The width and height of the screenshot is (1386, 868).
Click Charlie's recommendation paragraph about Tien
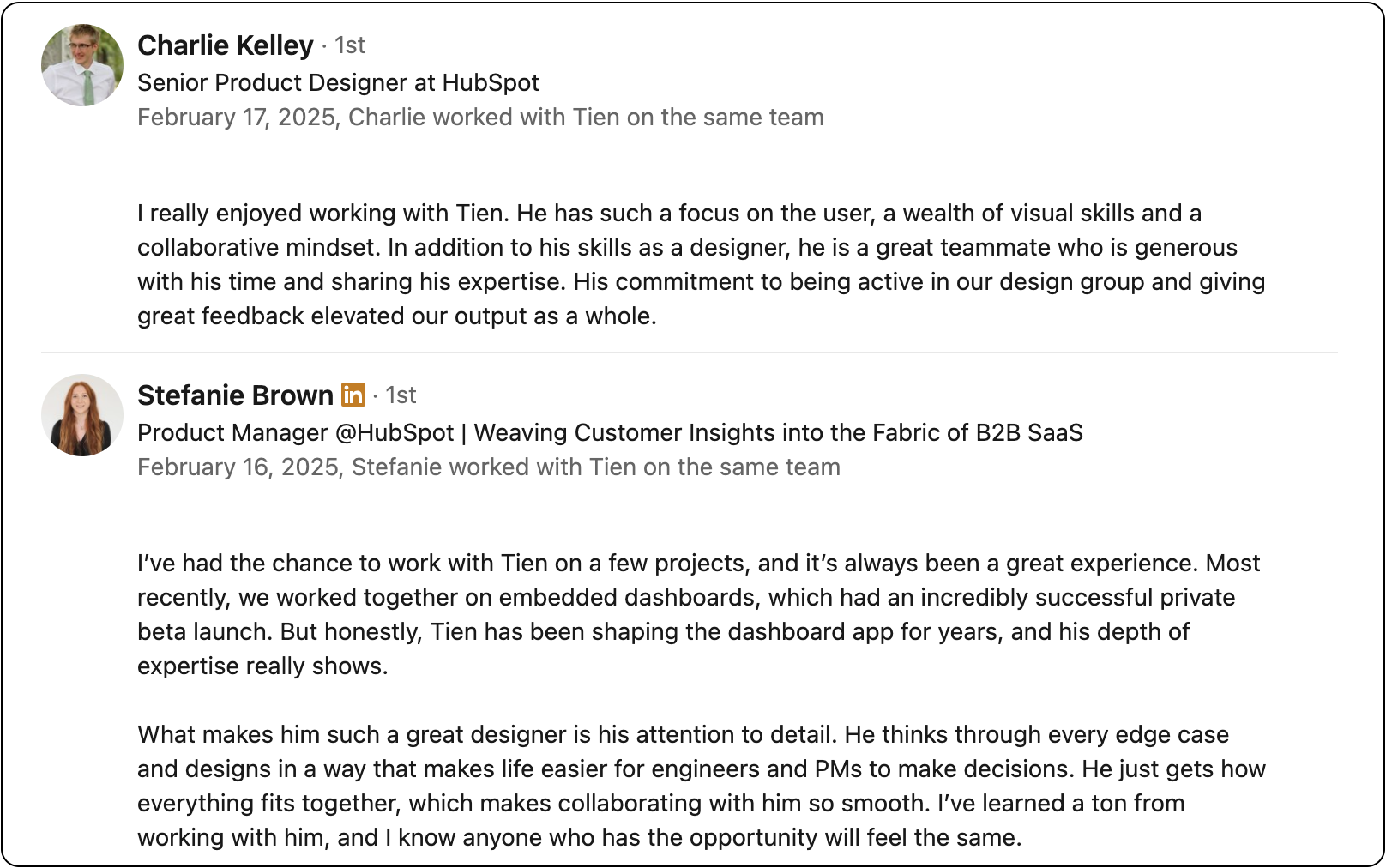(702, 264)
